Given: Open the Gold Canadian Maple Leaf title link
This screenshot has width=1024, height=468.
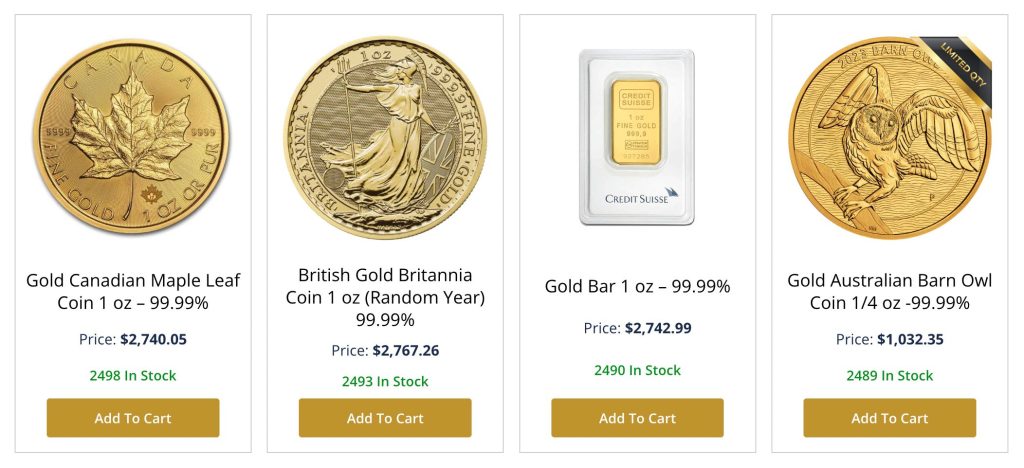Looking at the screenshot, I should point(133,291).
